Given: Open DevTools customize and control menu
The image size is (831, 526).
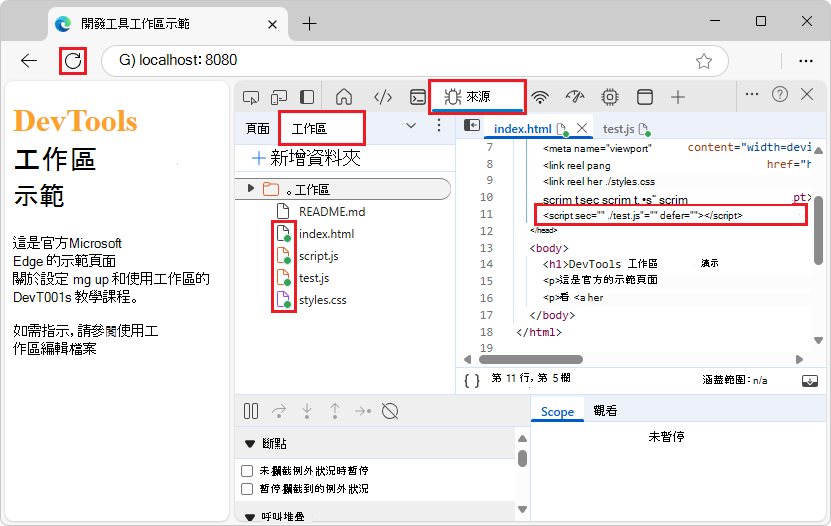Looking at the screenshot, I should point(752,94).
